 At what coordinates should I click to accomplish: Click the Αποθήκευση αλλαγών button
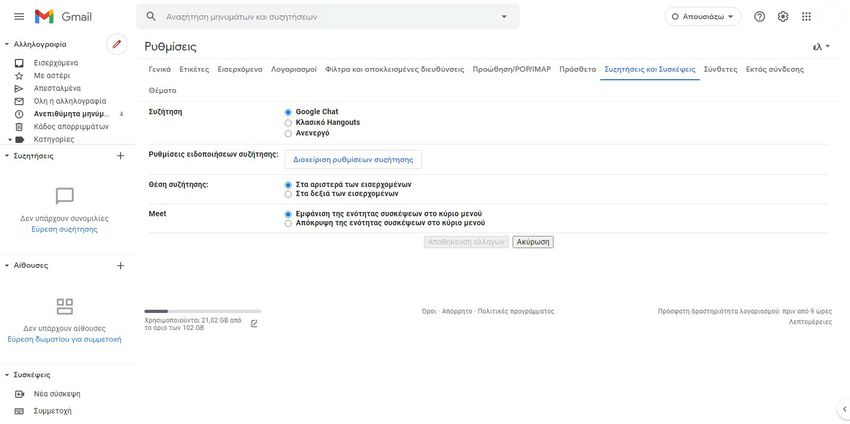tap(466, 242)
